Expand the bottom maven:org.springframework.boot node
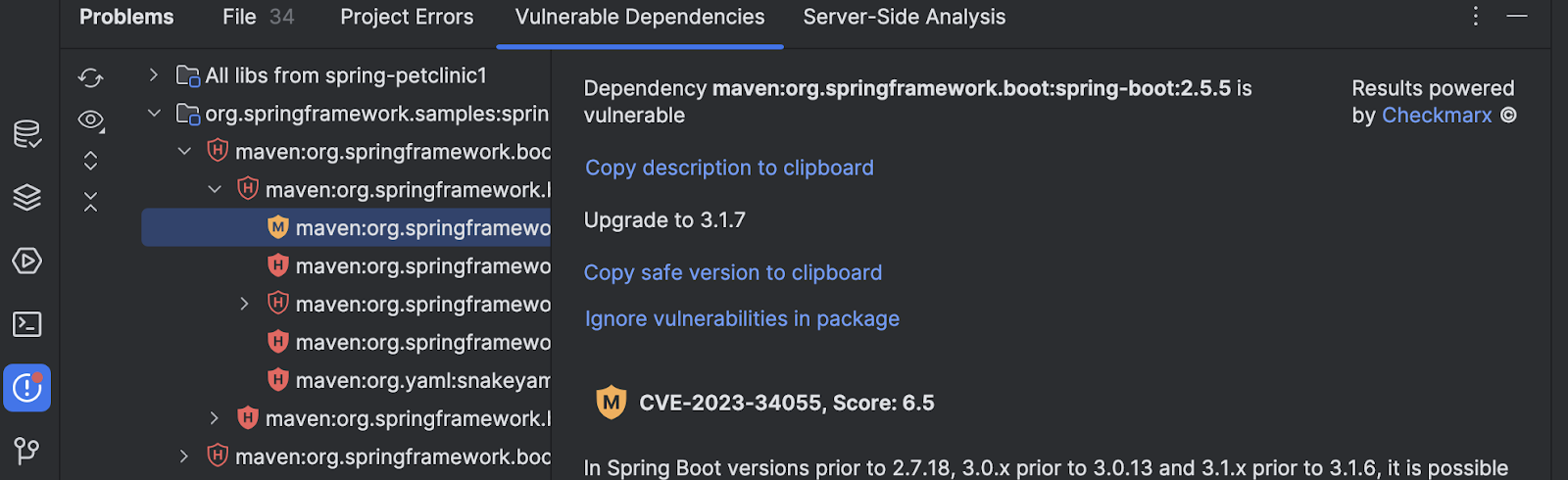1568x480 pixels. click(x=183, y=456)
